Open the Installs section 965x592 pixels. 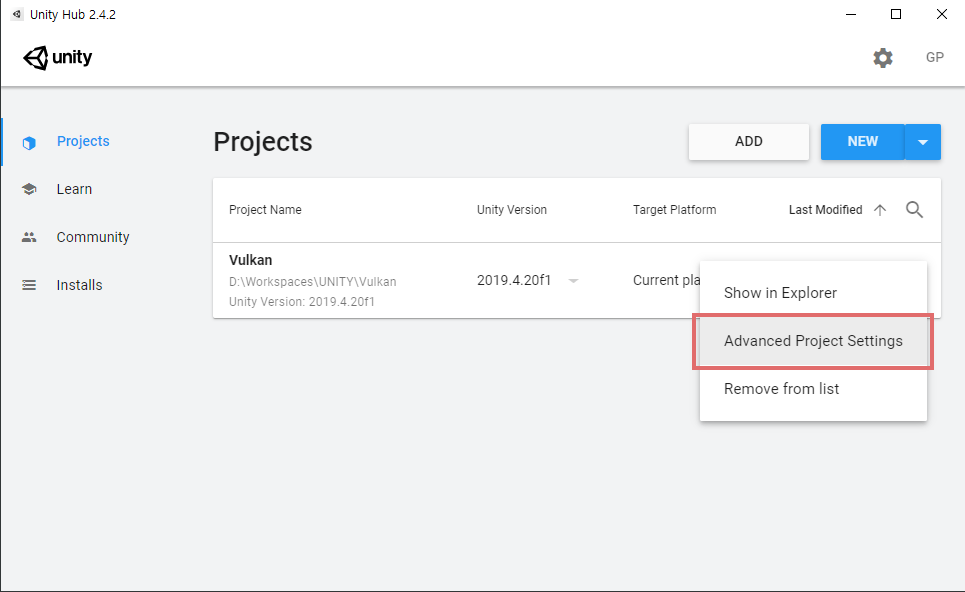pyautogui.click(x=79, y=285)
